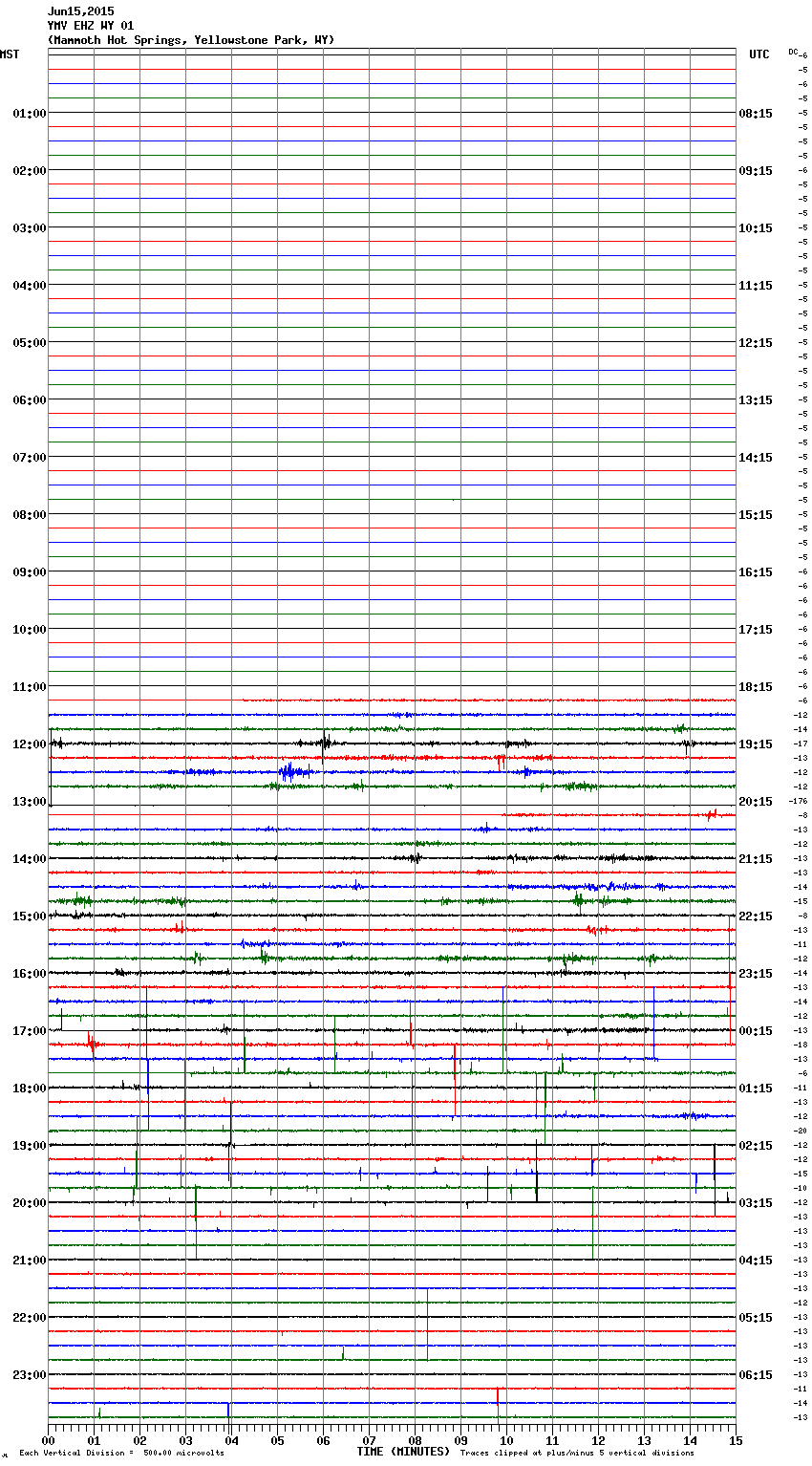Image resolution: width=812 pixels, height=1466 pixels.
Task: Click the 21:15 UTC time label
Action: click(x=756, y=859)
